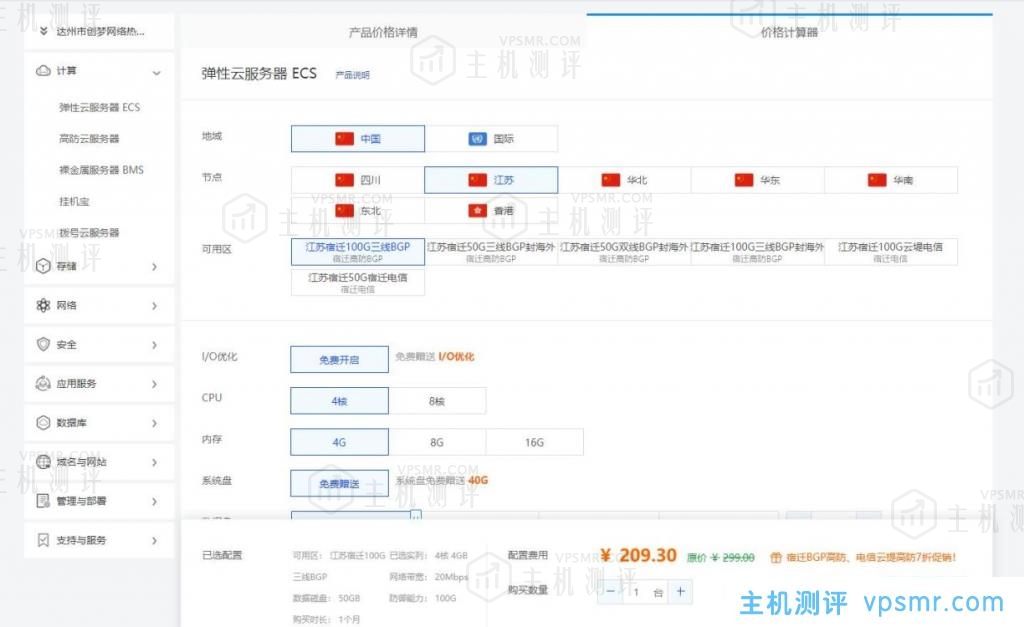Open 高防云服务器 in sidebar
Viewport: 1024px width, 627px height.
pos(89,138)
